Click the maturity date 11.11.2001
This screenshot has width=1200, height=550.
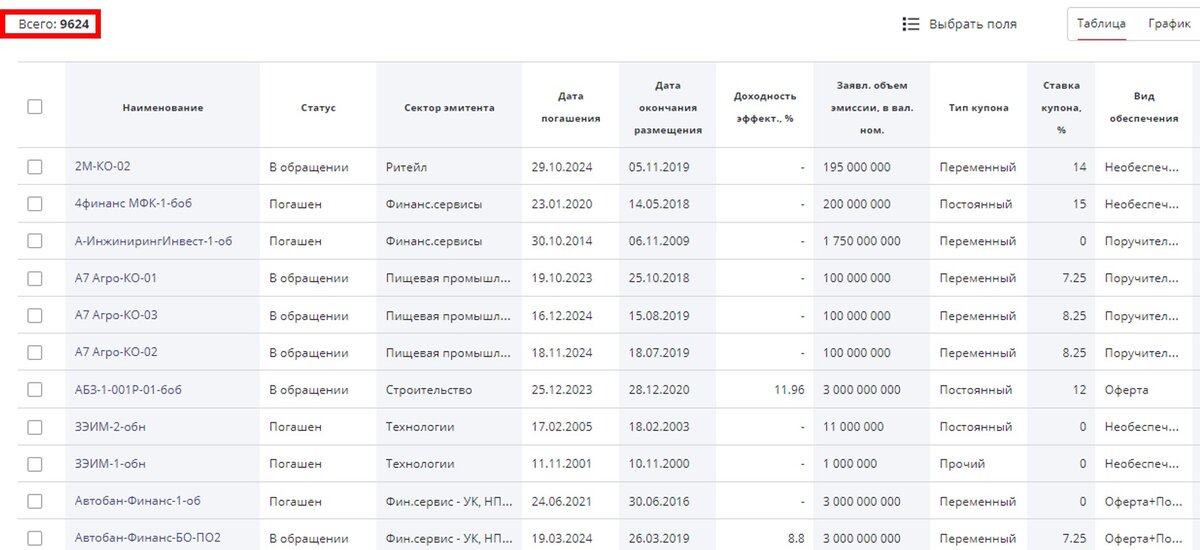pos(562,464)
